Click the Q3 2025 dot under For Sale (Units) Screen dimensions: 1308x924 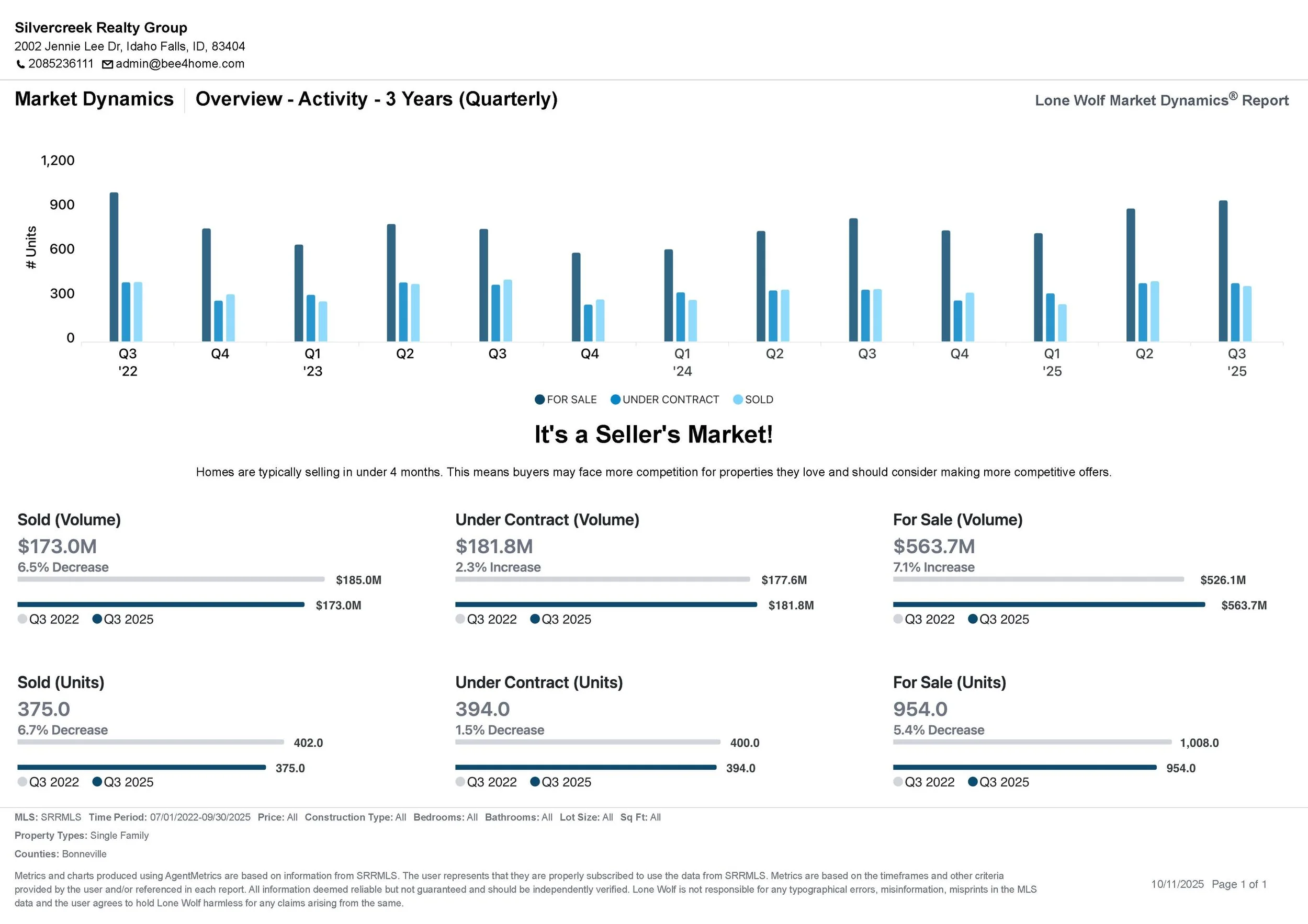[973, 782]
